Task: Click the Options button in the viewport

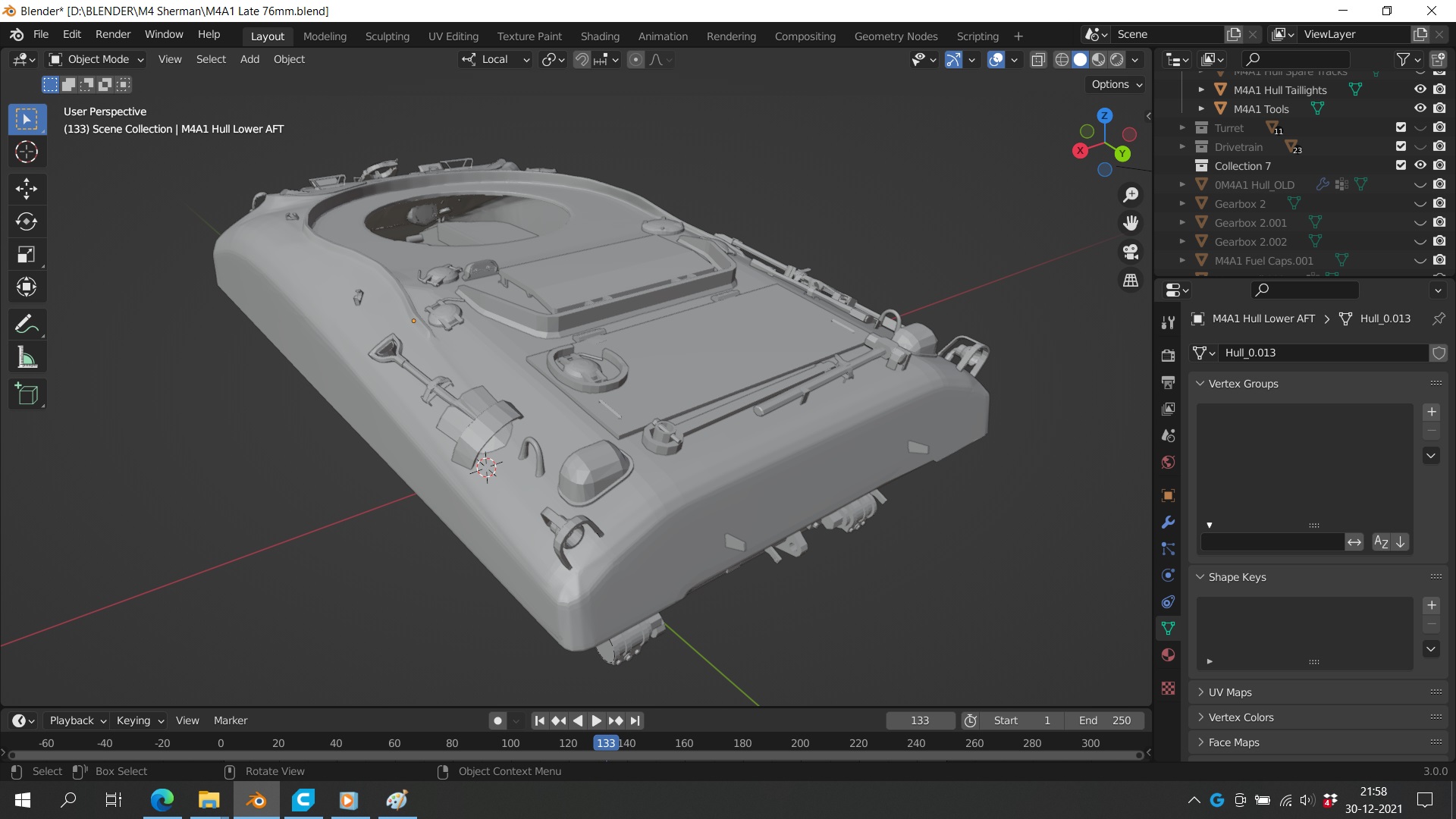Action: coord(1116,84)
